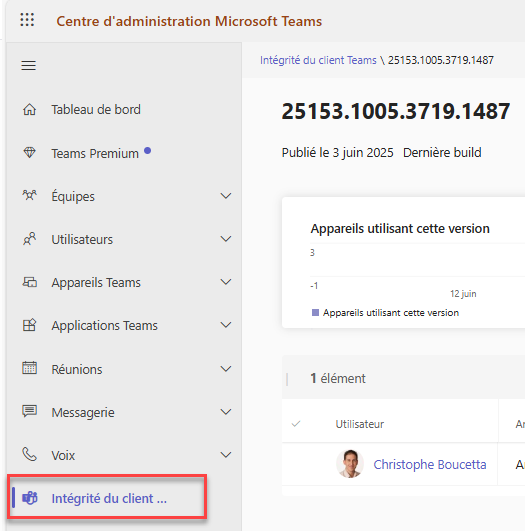Expand the Messagerie section chevron
The image size is (525, 531).
click(226, 412)
